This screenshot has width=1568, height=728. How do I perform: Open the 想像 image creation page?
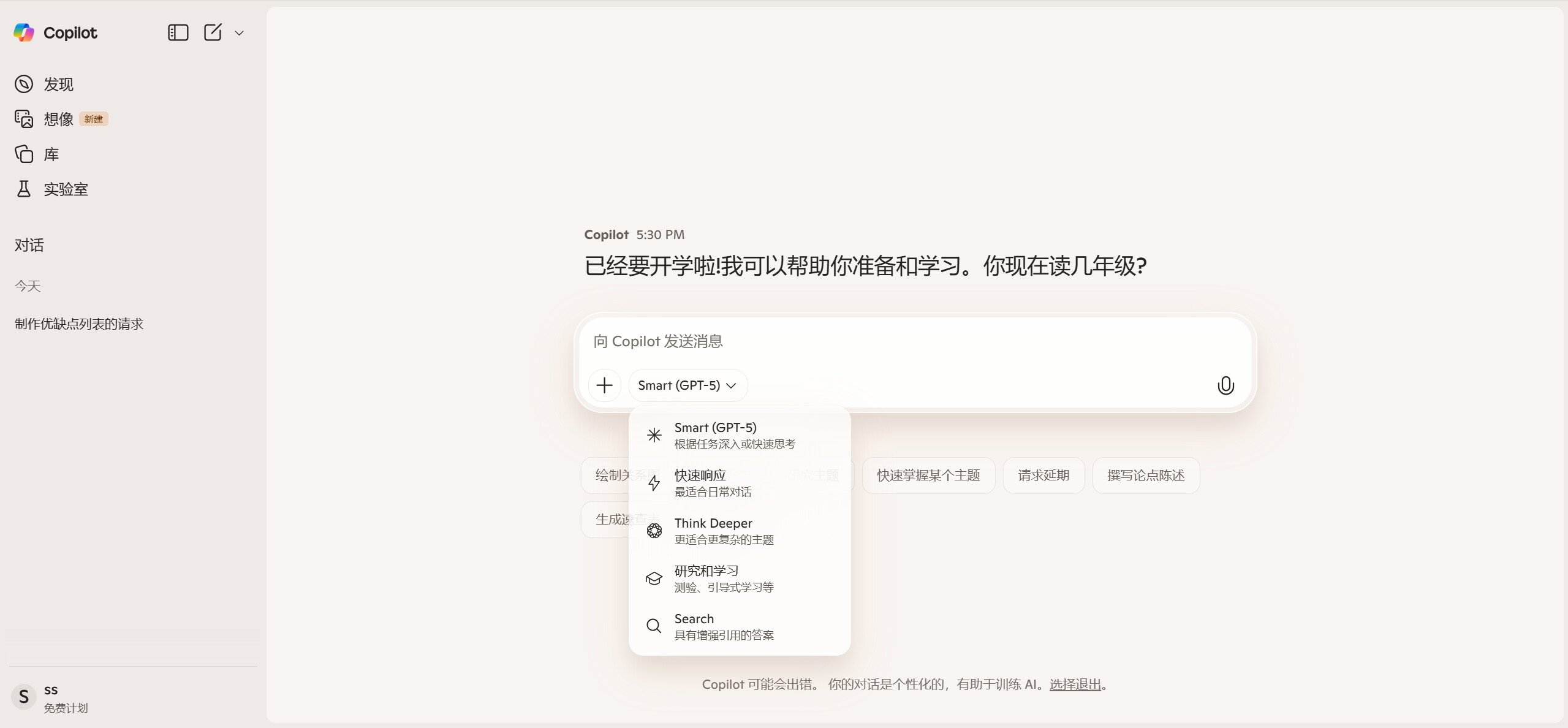(58, 119)
